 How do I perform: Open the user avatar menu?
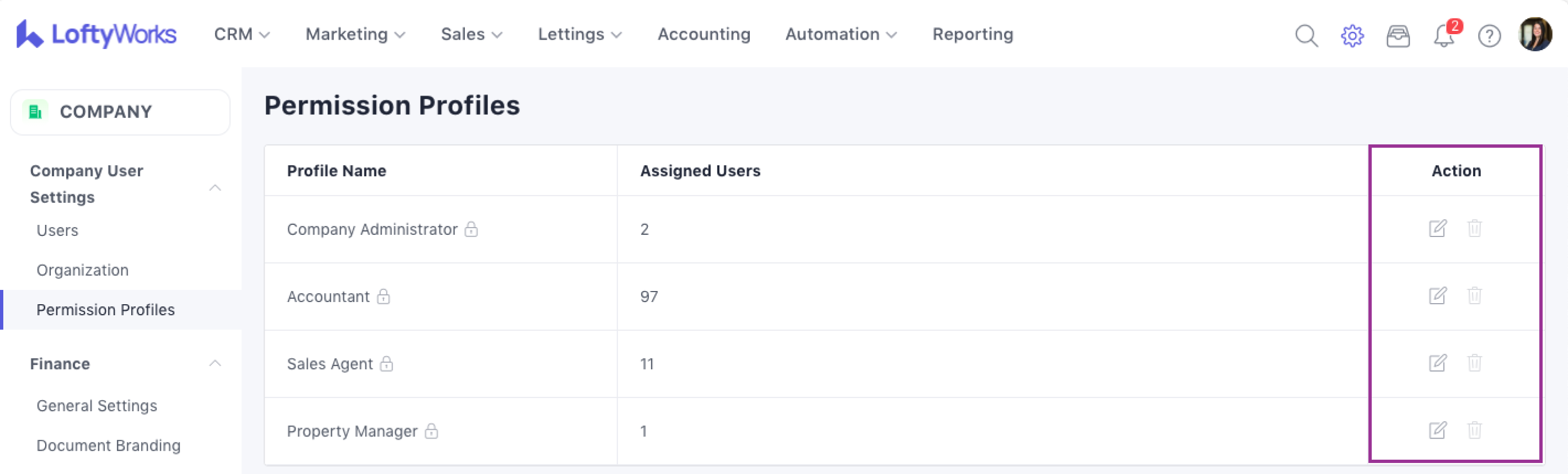(1534, 35)
